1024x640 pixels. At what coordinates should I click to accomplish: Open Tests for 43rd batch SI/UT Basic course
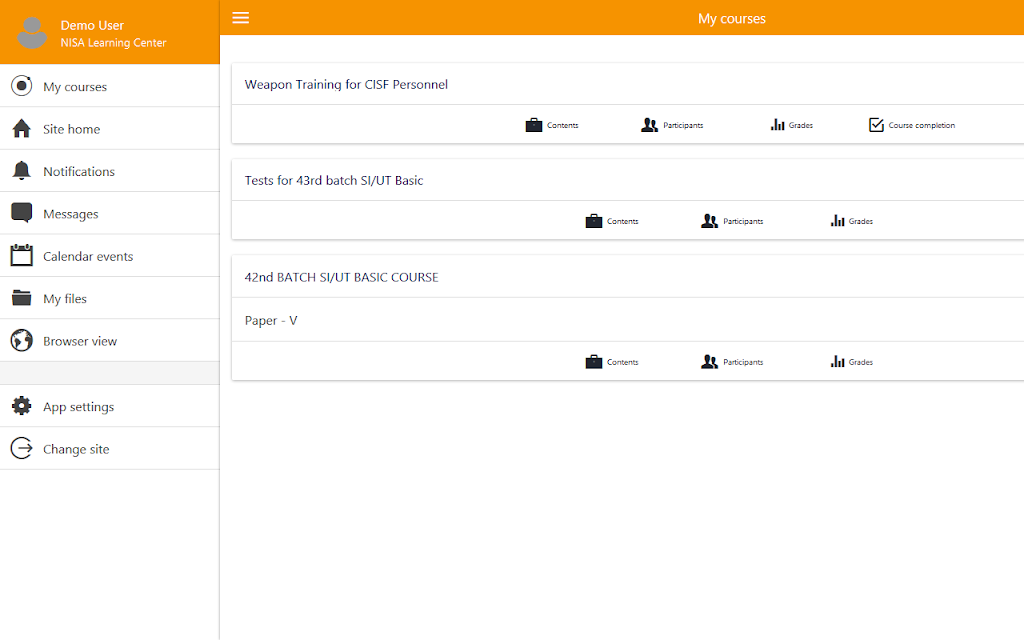click(x=334, y=180)
